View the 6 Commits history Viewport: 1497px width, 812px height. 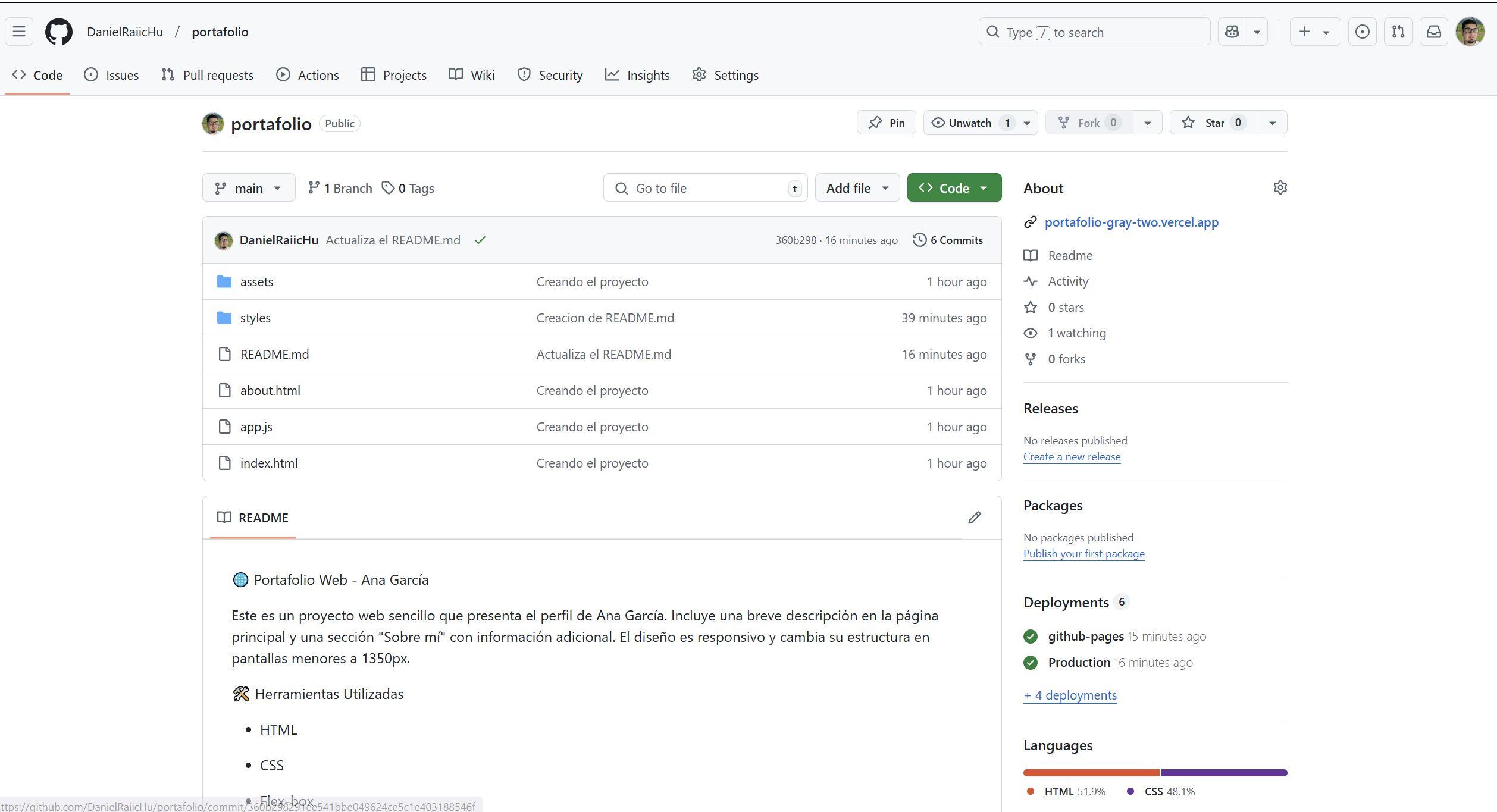coord(948,240)
